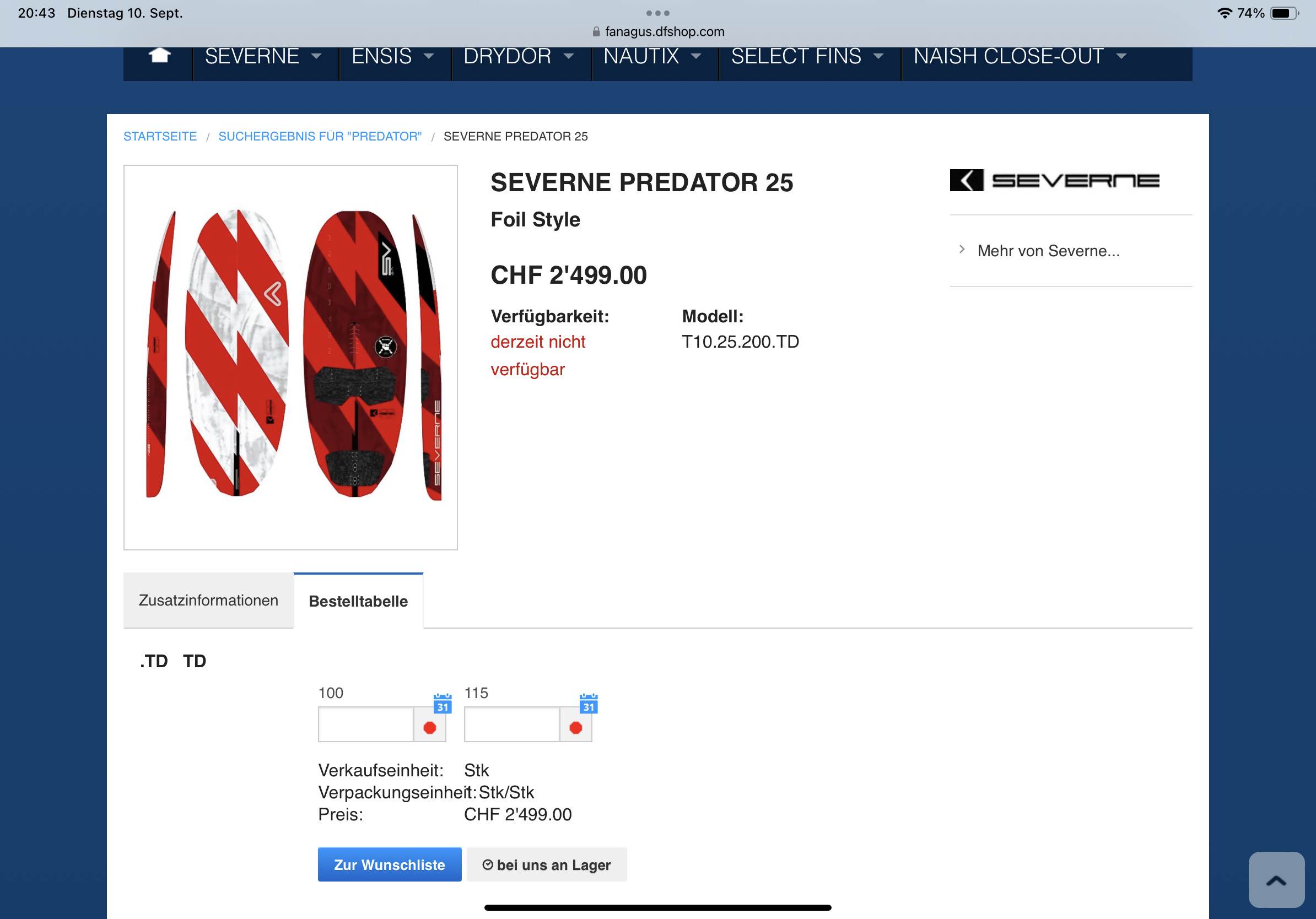
Task: Open the Predator board product image
Action: (290, 358)
